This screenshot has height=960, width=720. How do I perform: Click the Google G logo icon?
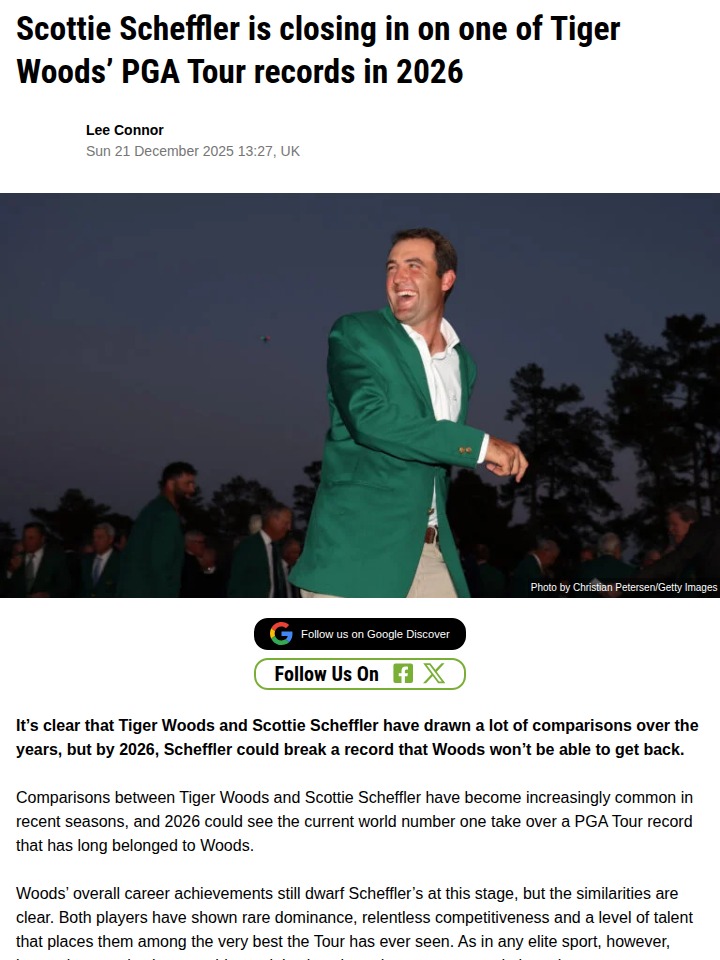click(281, 634)
